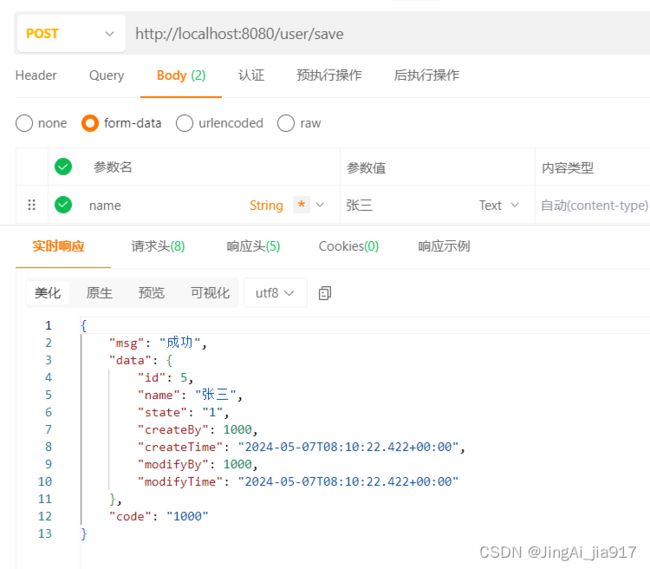Open the Text value type dropdown
The width and height of the screenshot is (650, 569).
tap(499, 205)
